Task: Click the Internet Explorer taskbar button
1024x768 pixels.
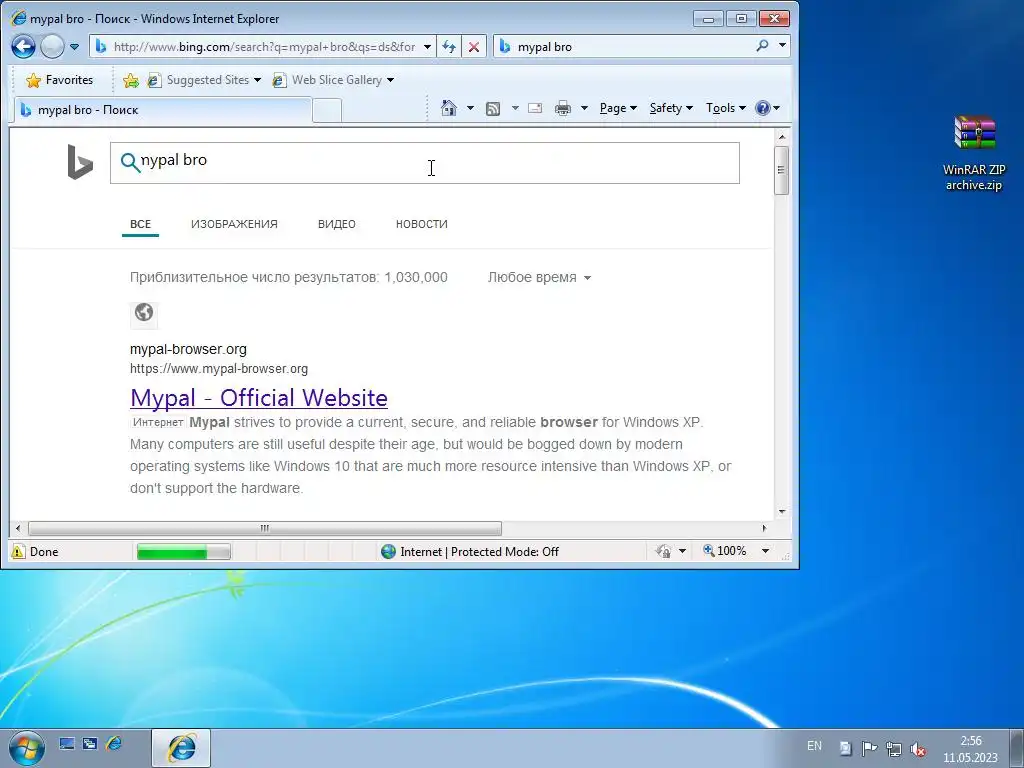Action: click(x=182, y=748)
